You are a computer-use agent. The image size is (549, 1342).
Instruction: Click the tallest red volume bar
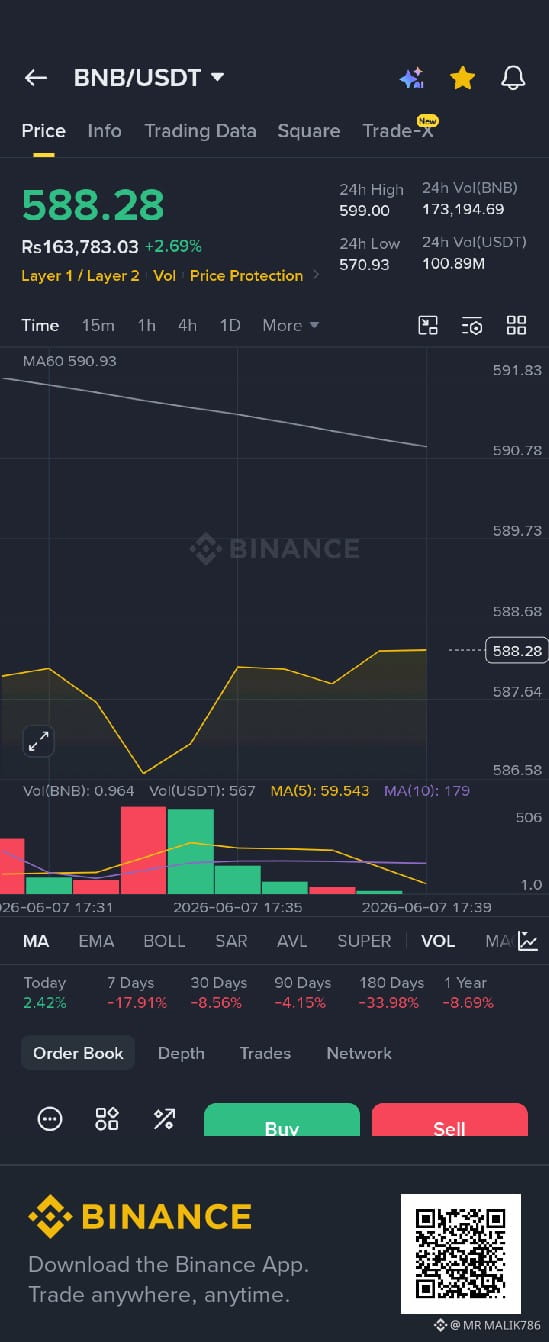[143, 850]
